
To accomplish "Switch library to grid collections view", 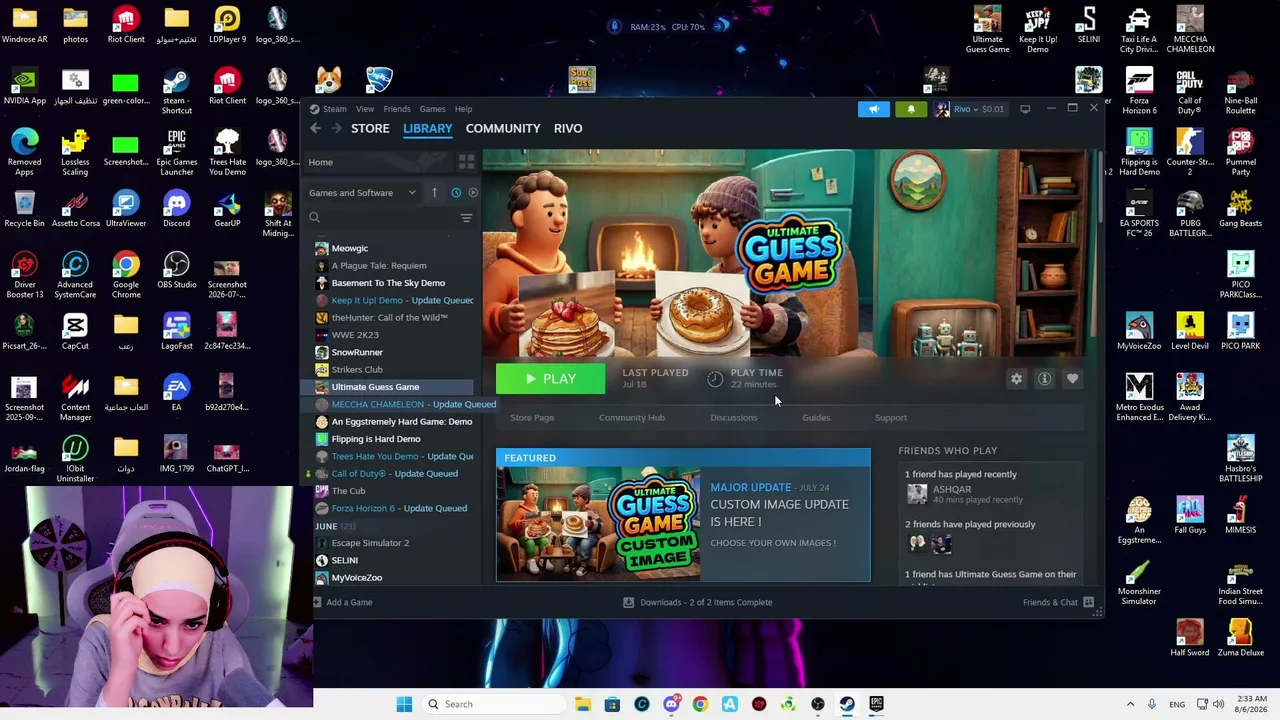I will point(466,162).
